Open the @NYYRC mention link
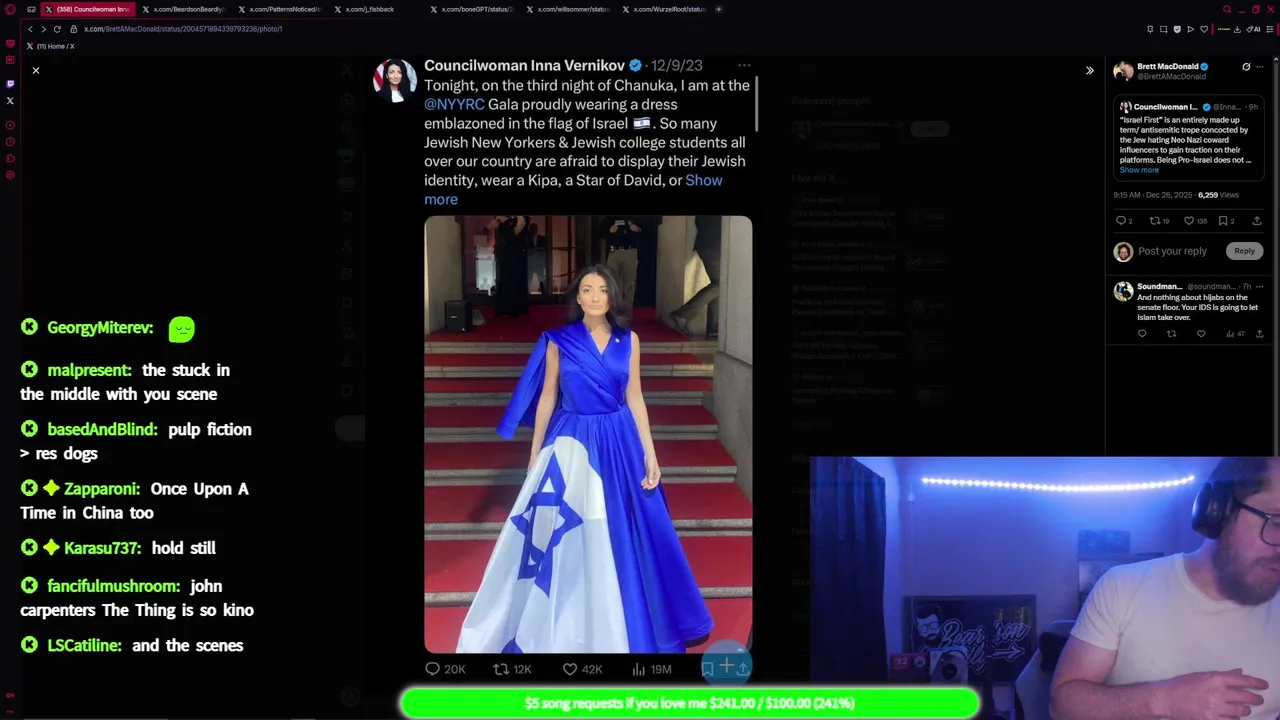 point(454,104)
